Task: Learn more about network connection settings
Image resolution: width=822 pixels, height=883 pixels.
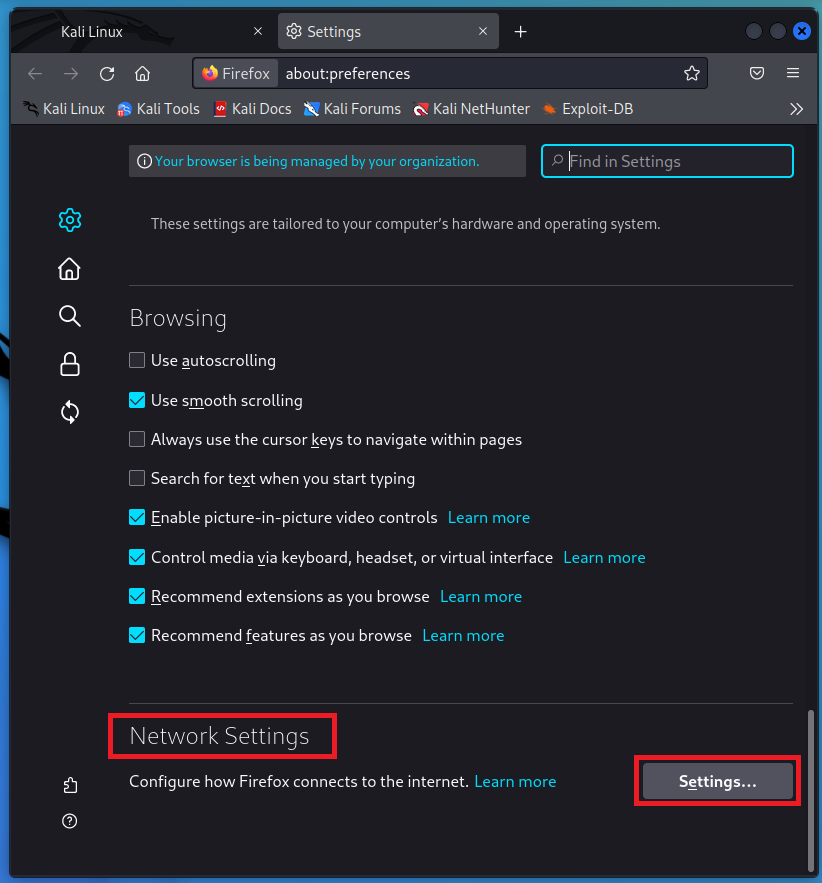Action: pyautogui.click(x=515, y=782)
